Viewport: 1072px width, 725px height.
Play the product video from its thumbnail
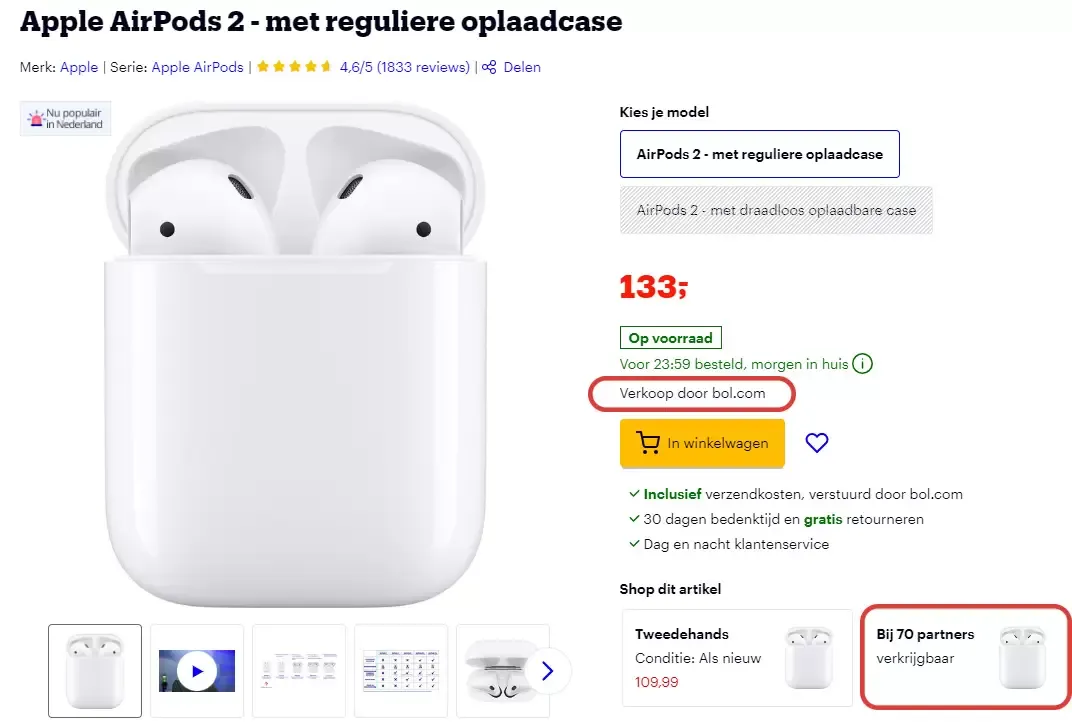(196, 670)
